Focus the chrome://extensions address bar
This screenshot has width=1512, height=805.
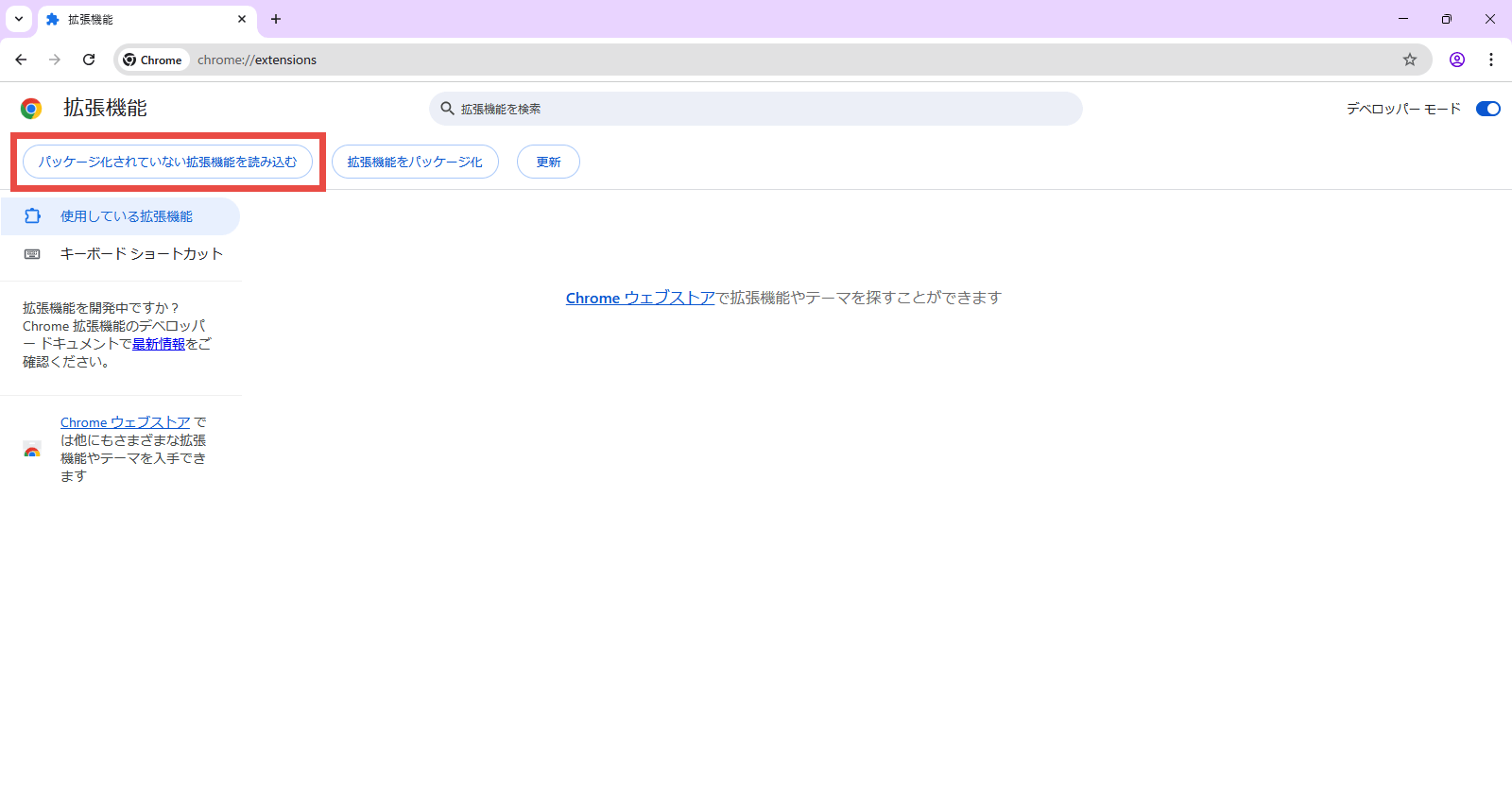[773, 60]
